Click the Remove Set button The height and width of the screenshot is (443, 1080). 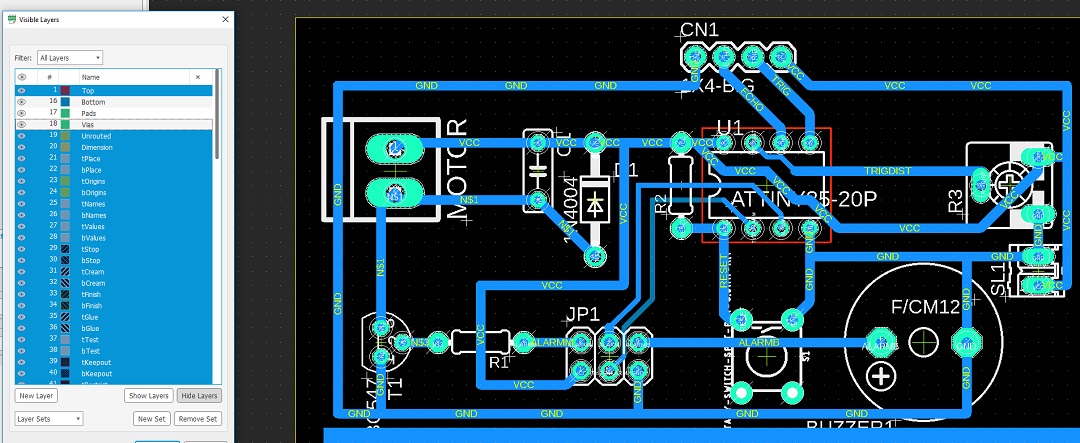[x=198, y=418]
